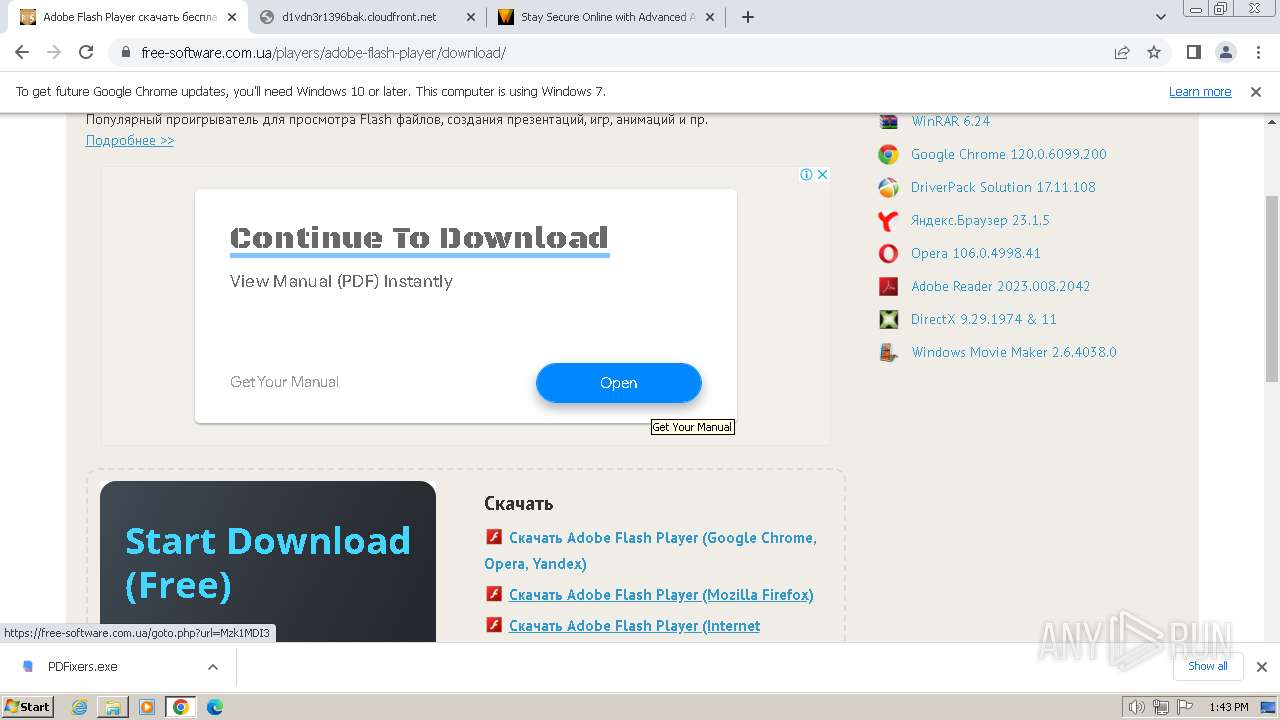1280x720 pixels.
Task: Click the Start Download (Free) banner
Action: (268, 561)
